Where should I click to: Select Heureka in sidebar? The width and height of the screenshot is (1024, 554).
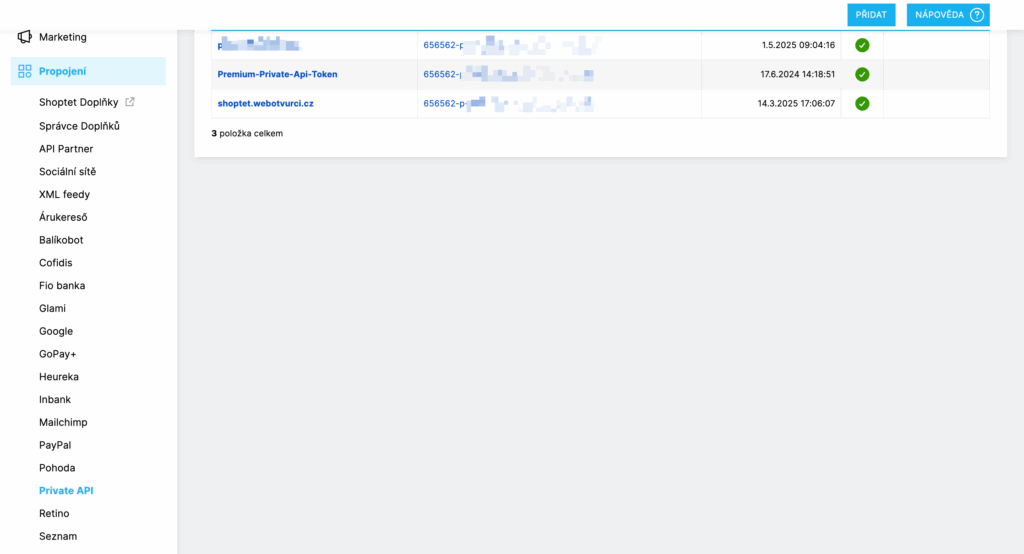pos(59,377)
